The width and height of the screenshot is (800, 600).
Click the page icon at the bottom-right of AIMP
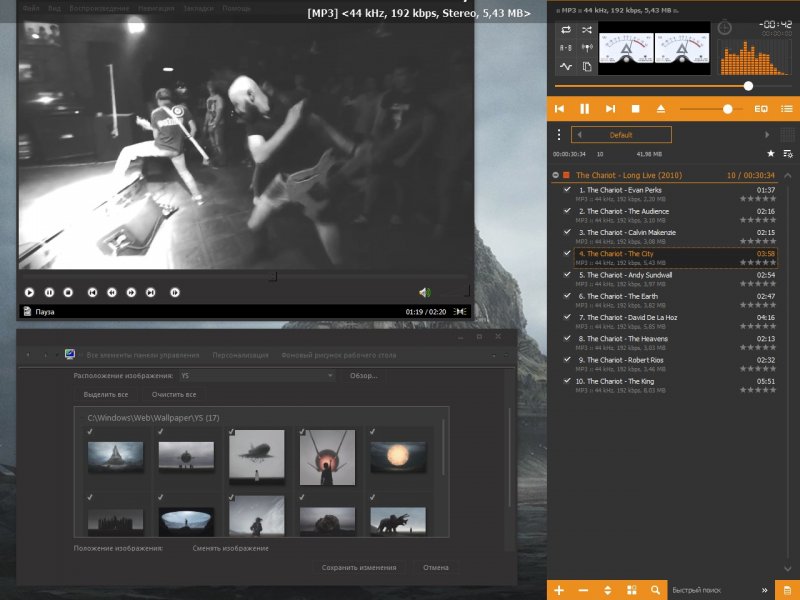pos(787,590)
